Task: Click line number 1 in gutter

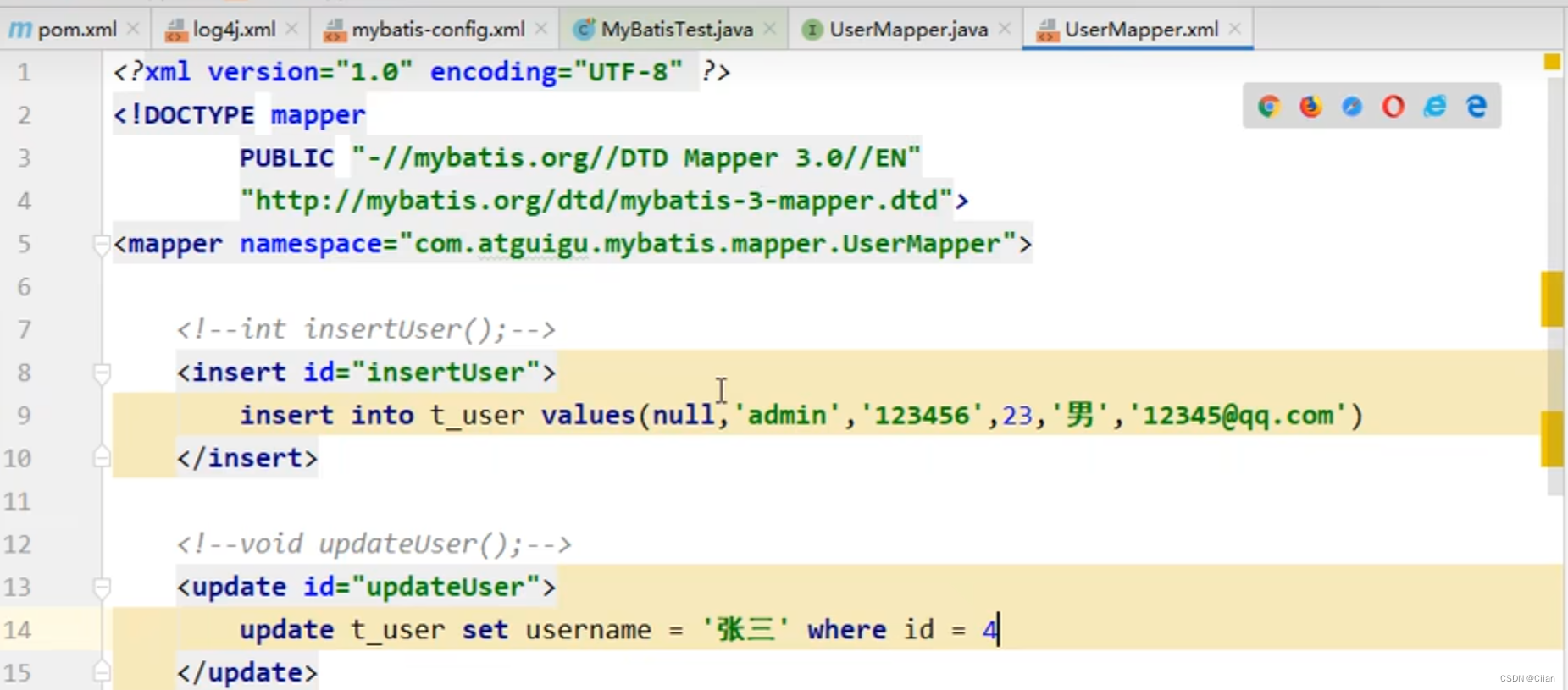Action: pos(24,73)
